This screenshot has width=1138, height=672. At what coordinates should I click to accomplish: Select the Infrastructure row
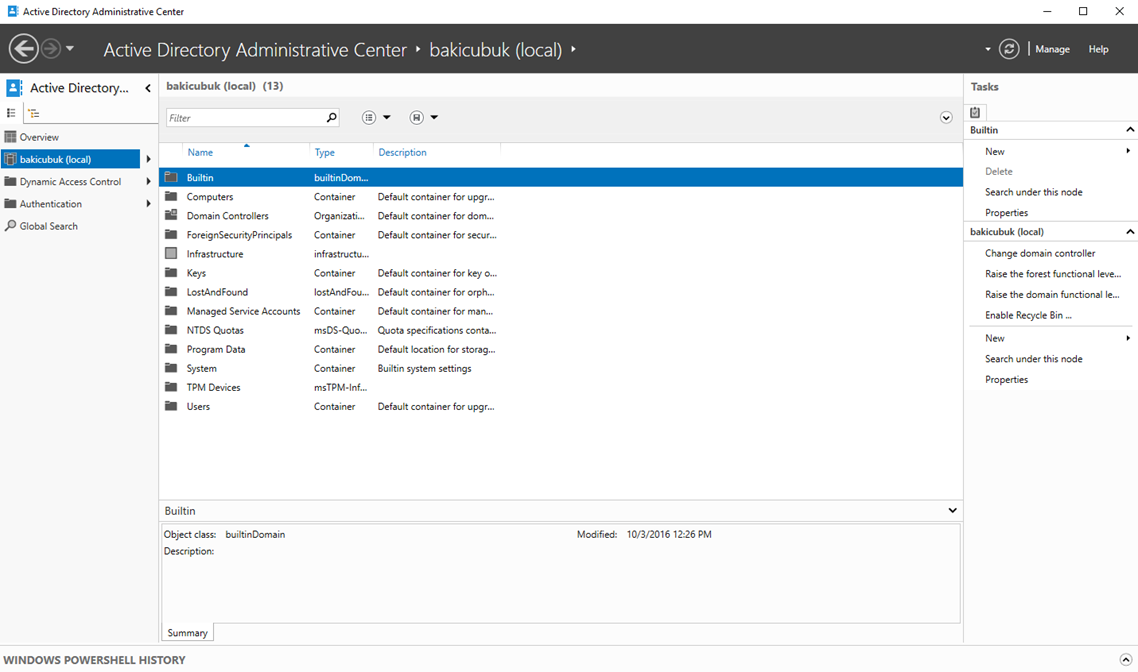561,254
